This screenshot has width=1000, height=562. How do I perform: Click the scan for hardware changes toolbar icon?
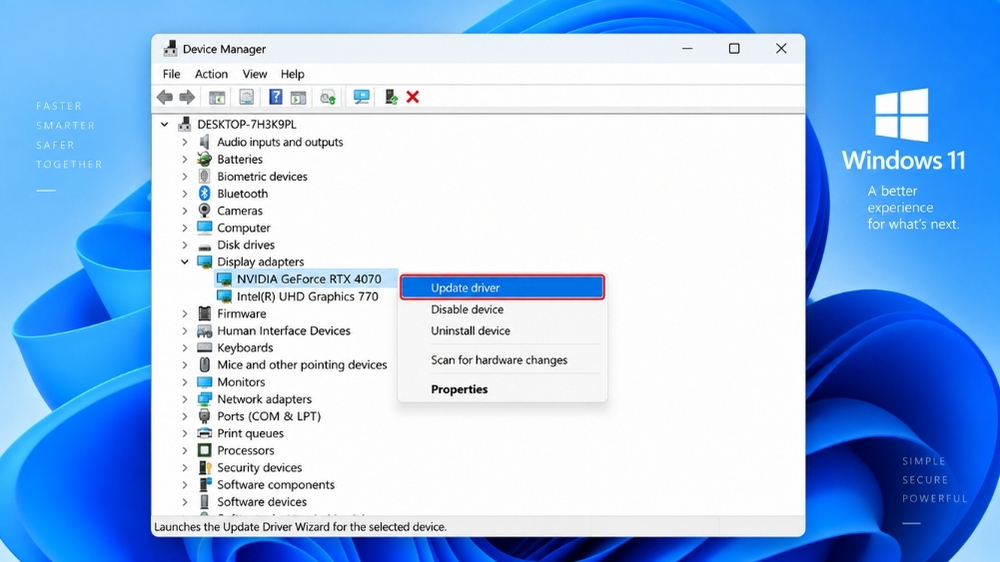328,97
